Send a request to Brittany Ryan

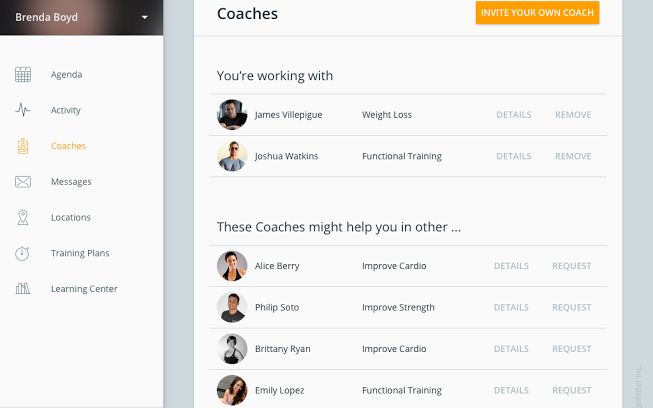click(x=571, y=349)
